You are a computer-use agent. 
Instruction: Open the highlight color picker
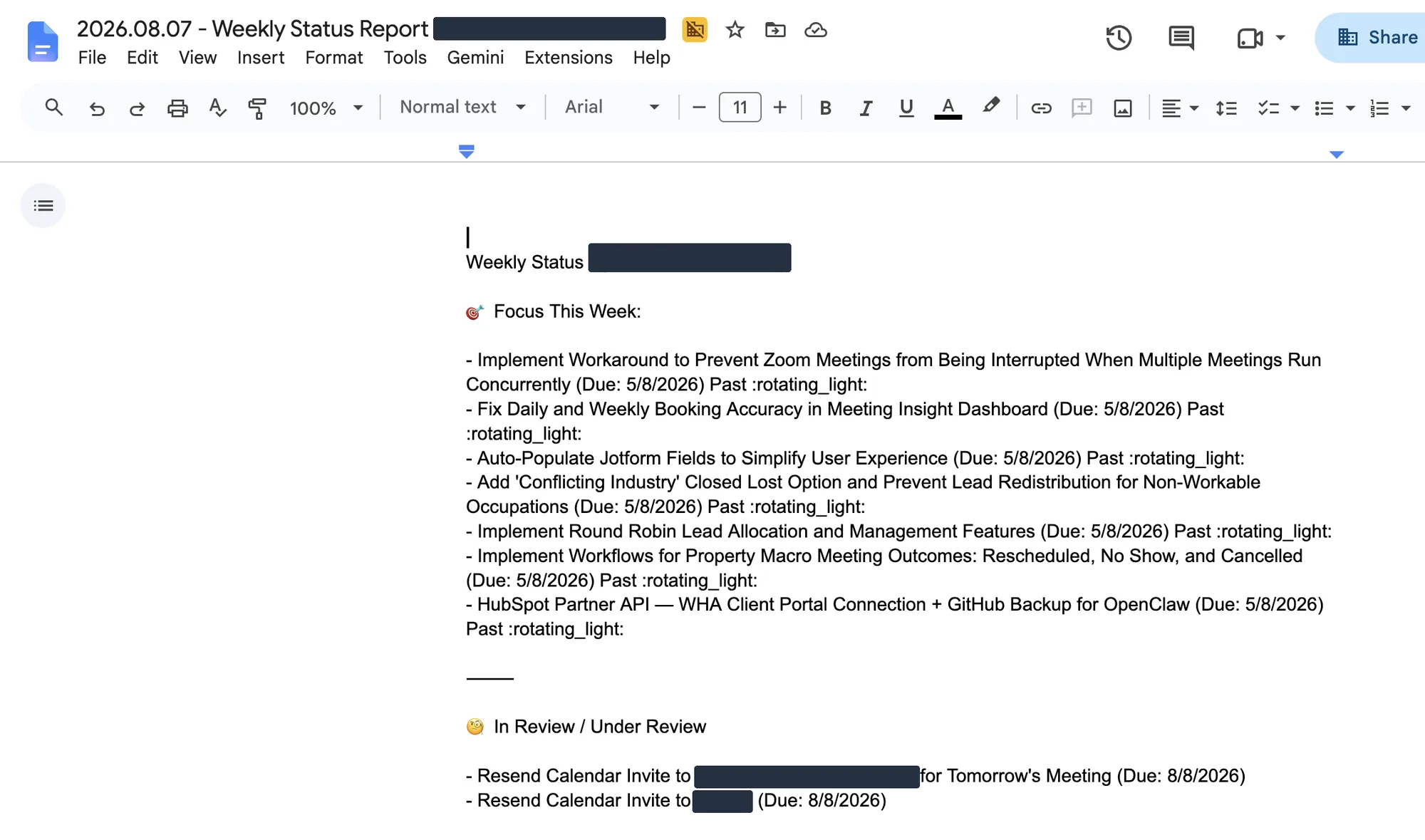pyautogui.click(x=990, y=106)
